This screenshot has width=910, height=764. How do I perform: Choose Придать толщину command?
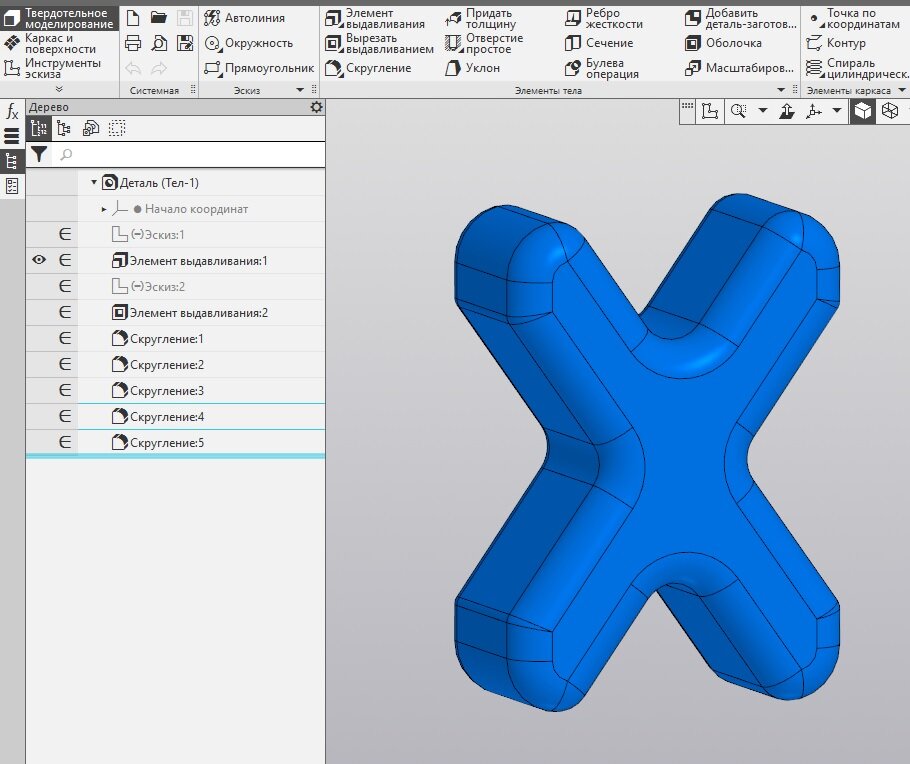tap(481, 19)
